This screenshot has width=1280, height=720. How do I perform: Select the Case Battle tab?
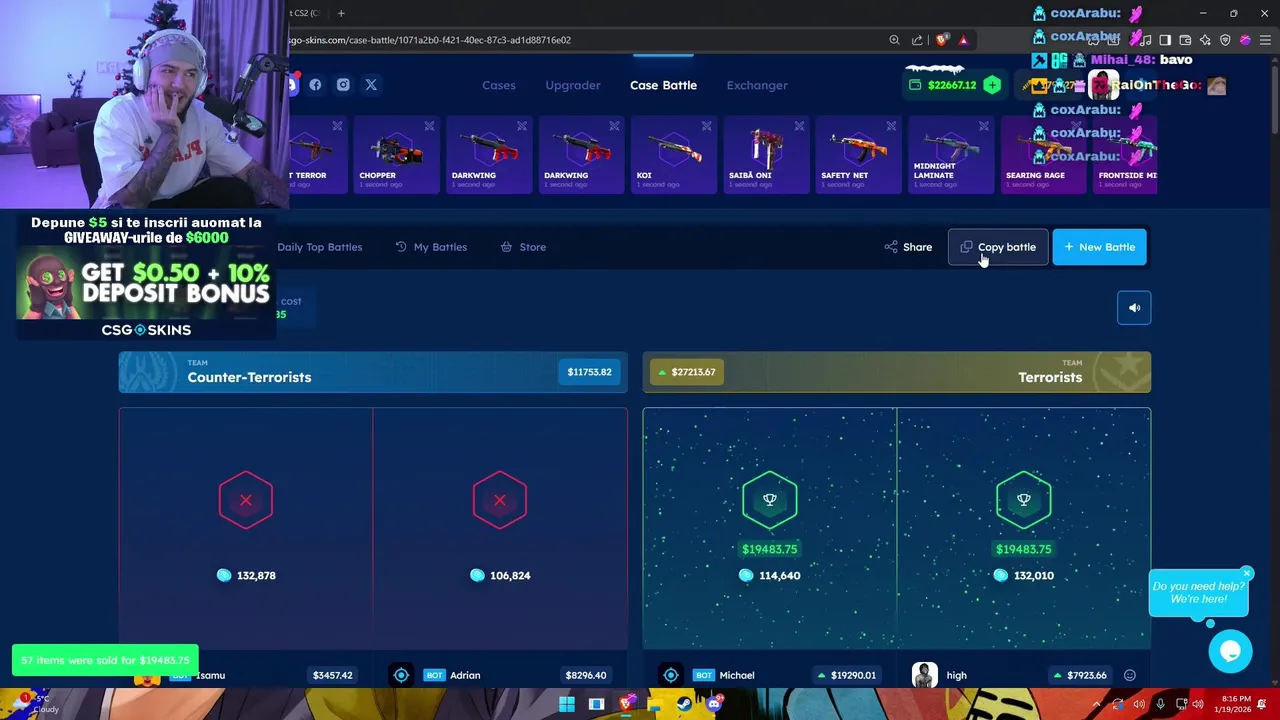pyautogui.click(x=663, y=85)
